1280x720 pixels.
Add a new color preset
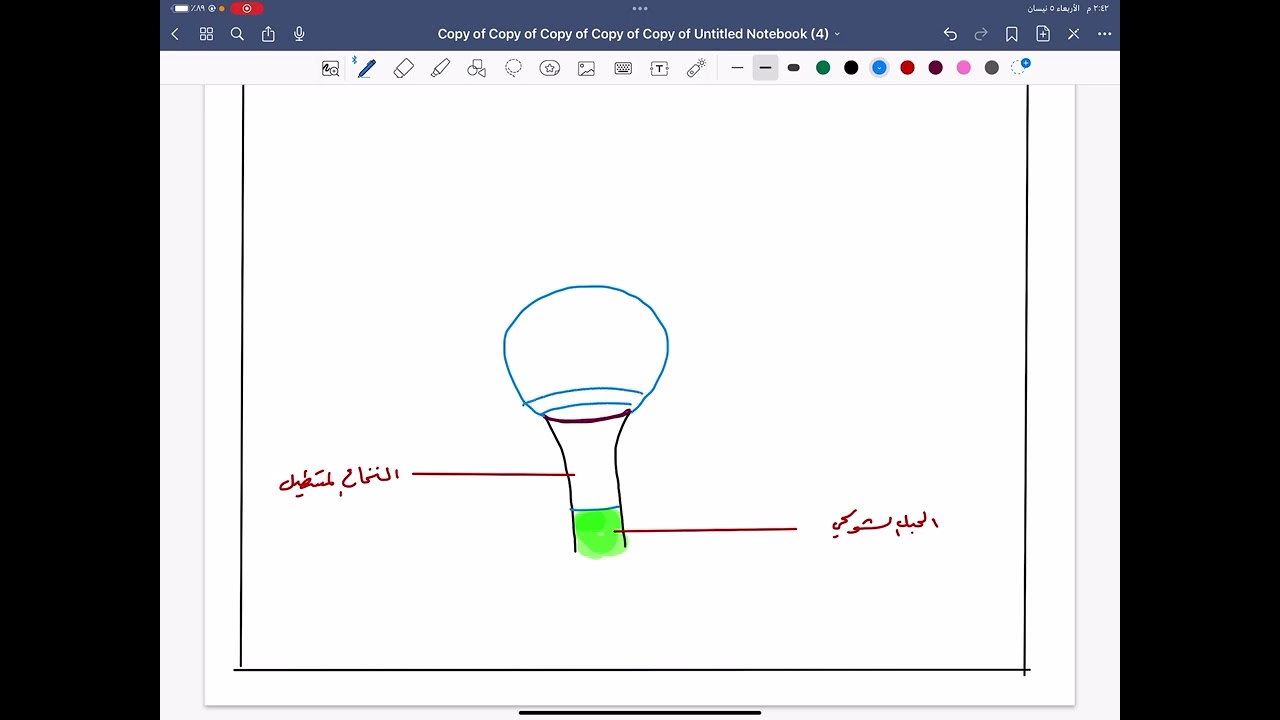coord(1020,67)
